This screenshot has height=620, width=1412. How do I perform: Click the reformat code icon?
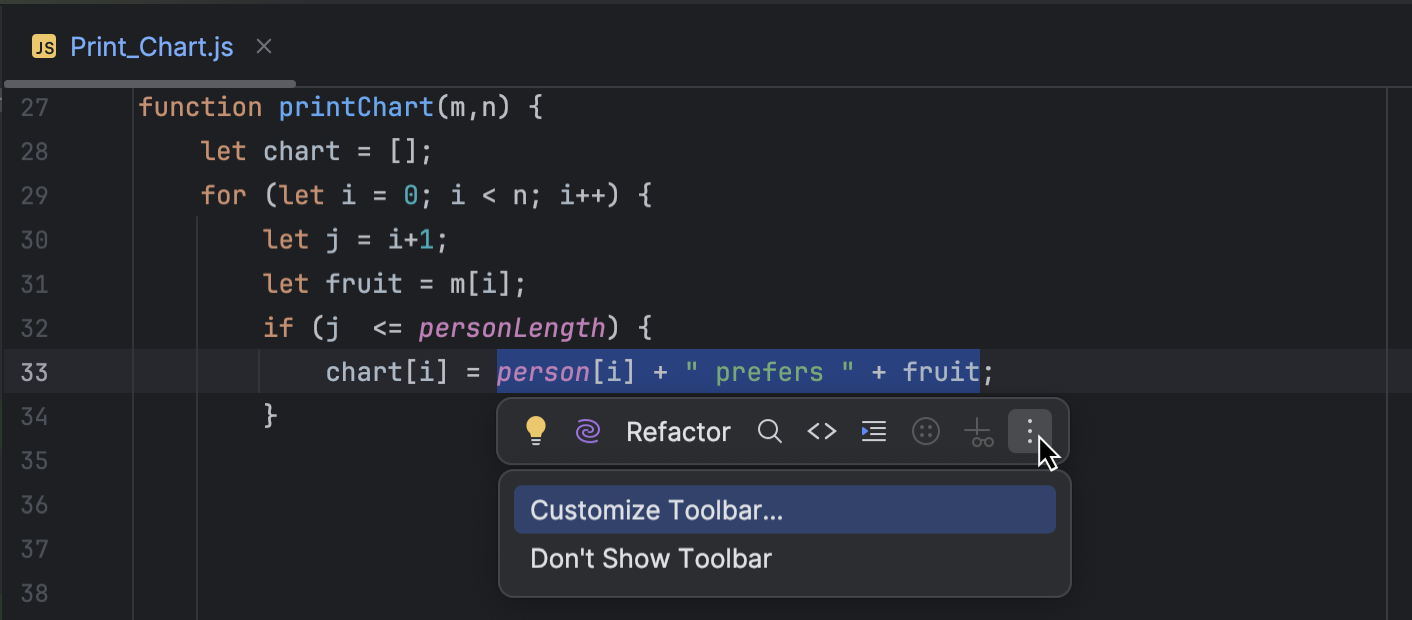(873, 431)
